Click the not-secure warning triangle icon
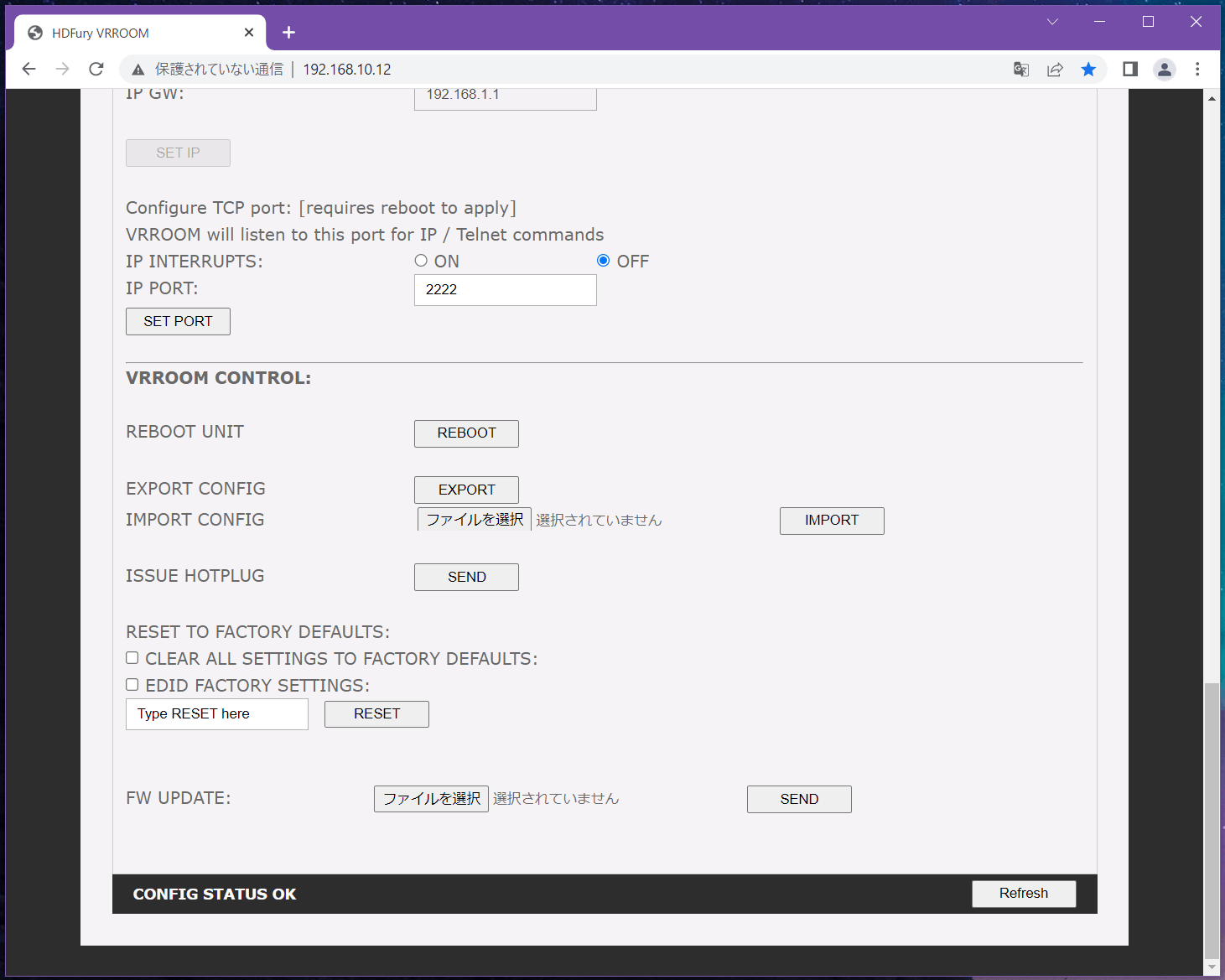Image resolution: width=1225 pixels, height=980 pixels. pyautogui.click(x=138, y=70)
